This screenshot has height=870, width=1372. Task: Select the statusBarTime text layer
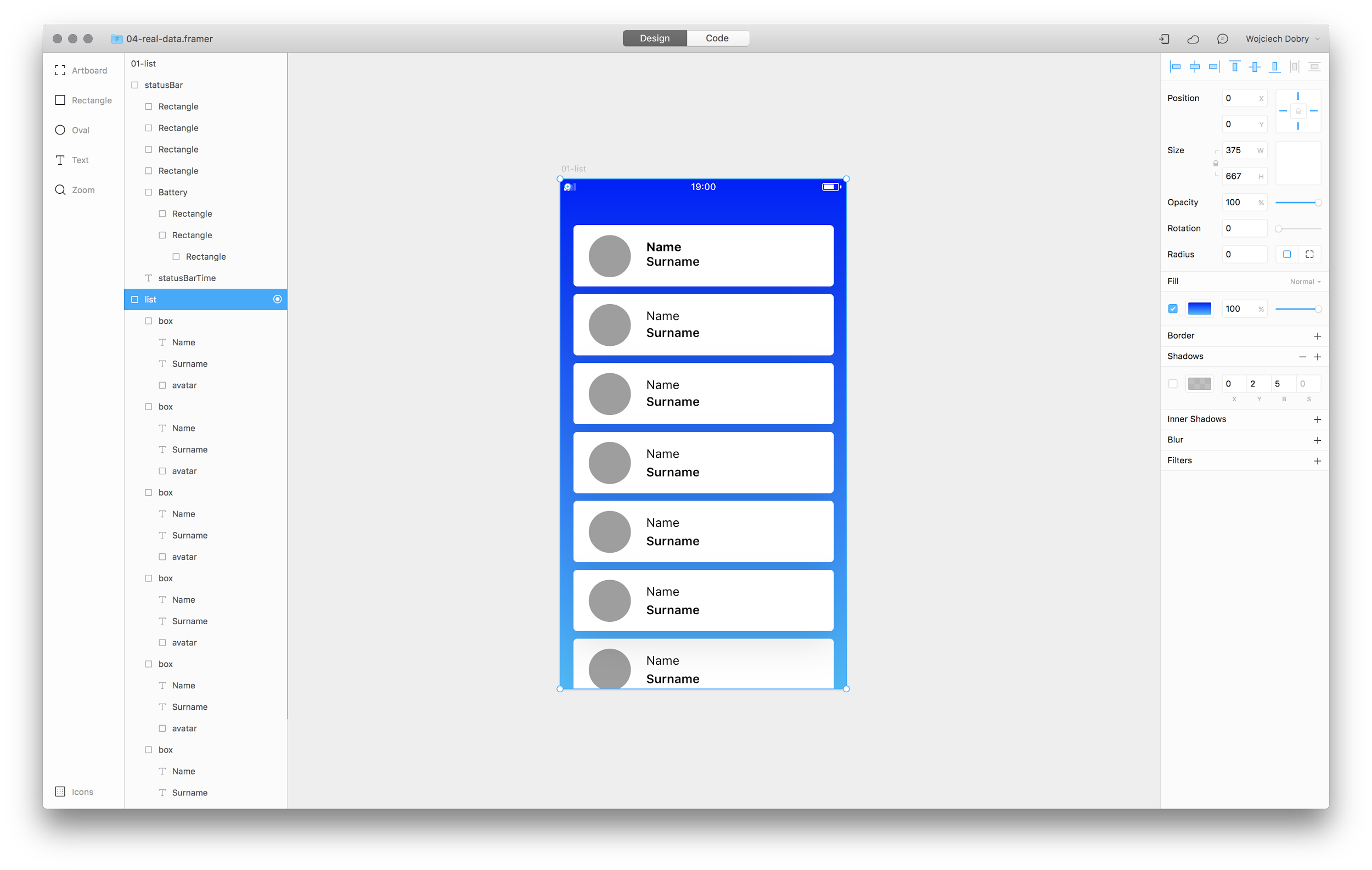[206, 278]
